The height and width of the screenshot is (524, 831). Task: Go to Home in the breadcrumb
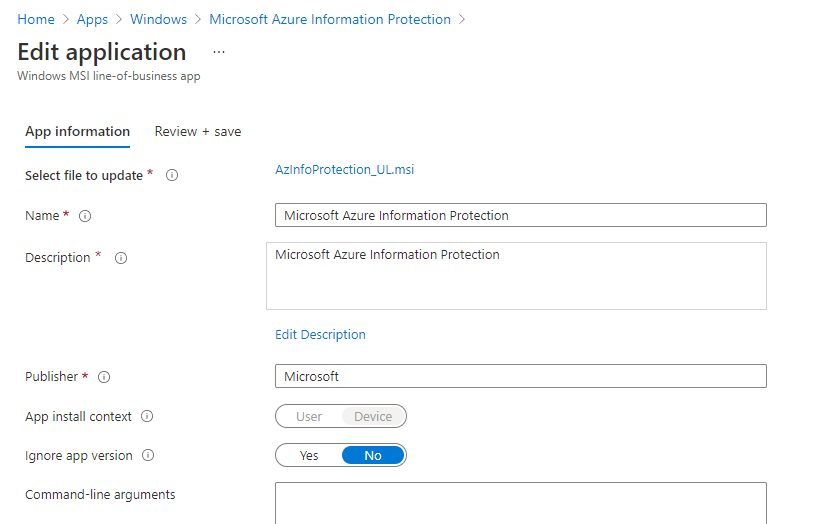(36, 19)
